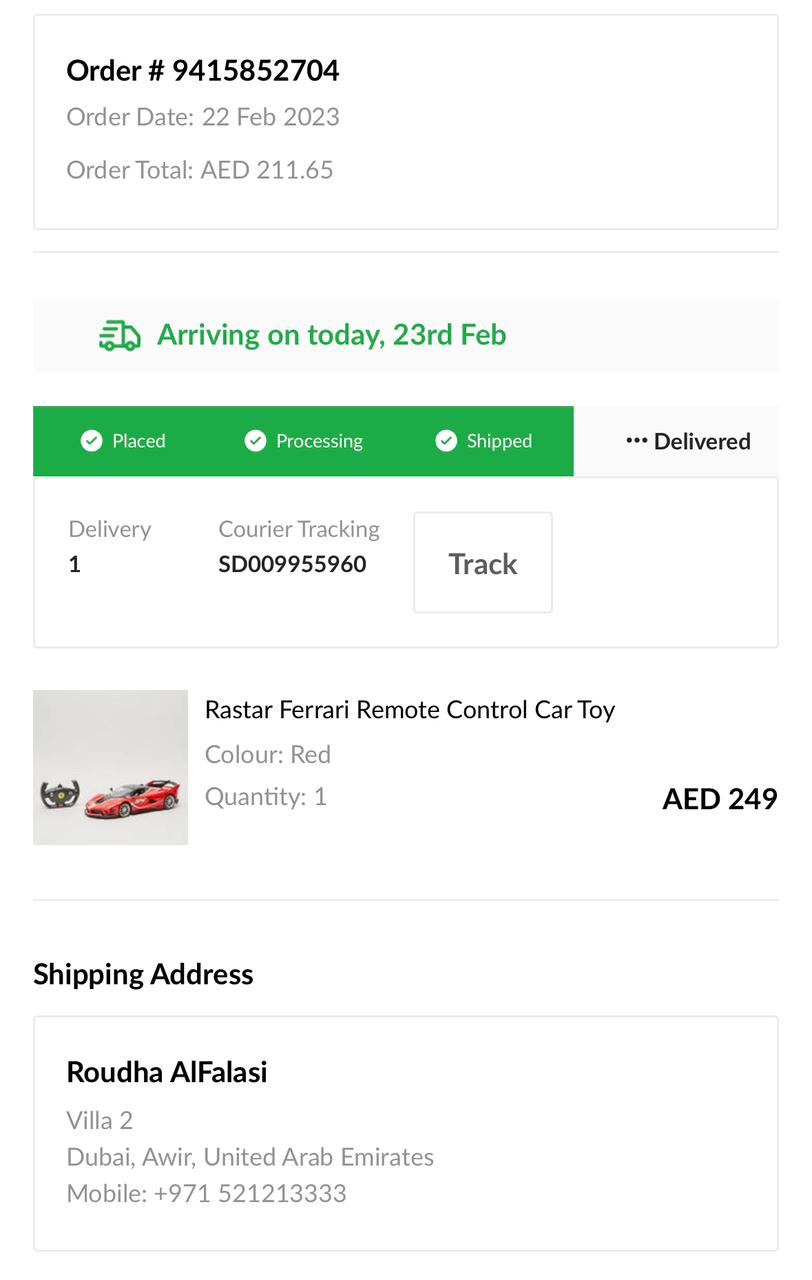Open Rastar Ferrari Remote Control Car Toy link
The image size is (812, 1280).
pyautogui.click(x=409, y=710)
